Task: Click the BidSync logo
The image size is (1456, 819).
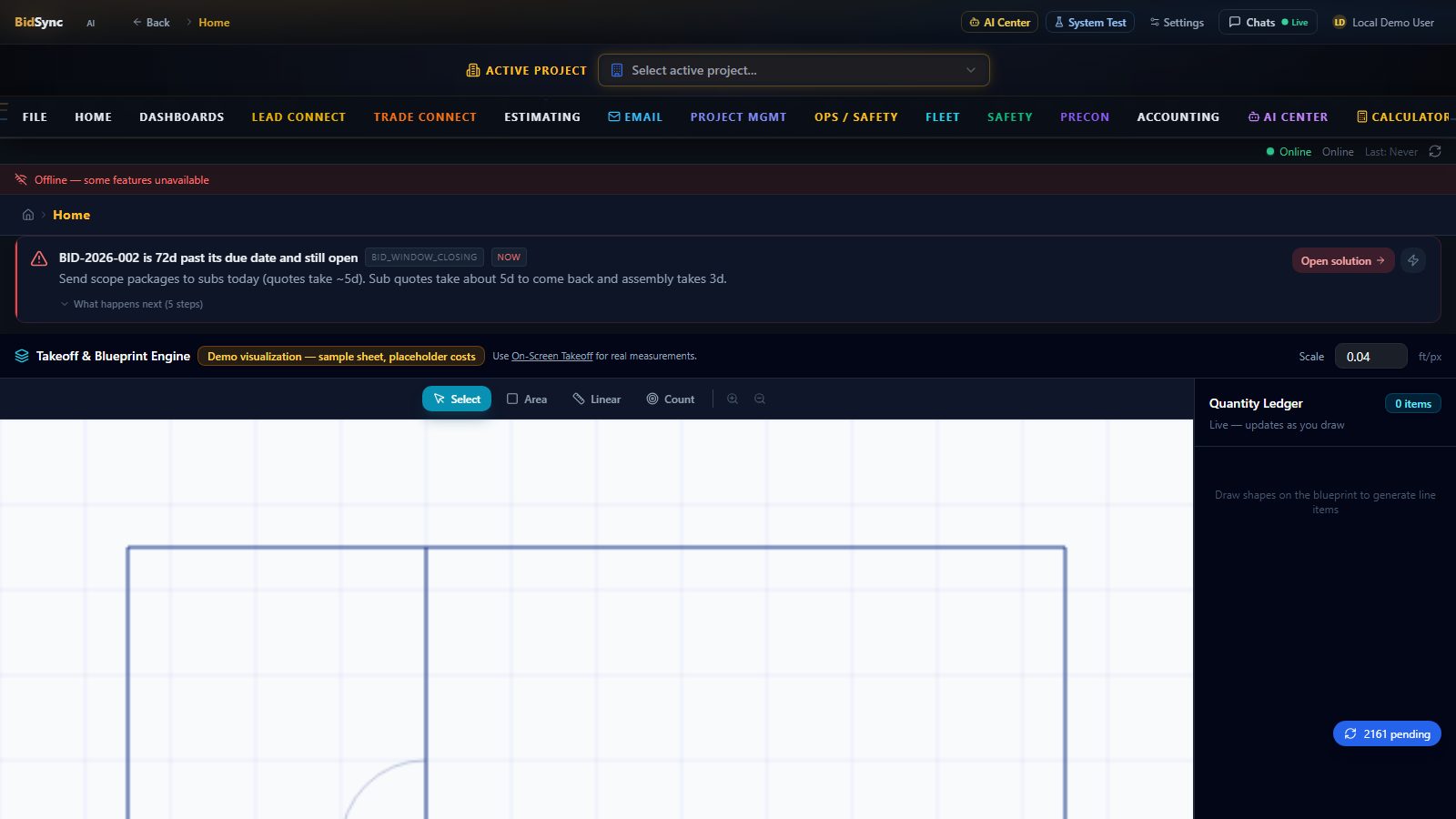Action: [38, 22]
